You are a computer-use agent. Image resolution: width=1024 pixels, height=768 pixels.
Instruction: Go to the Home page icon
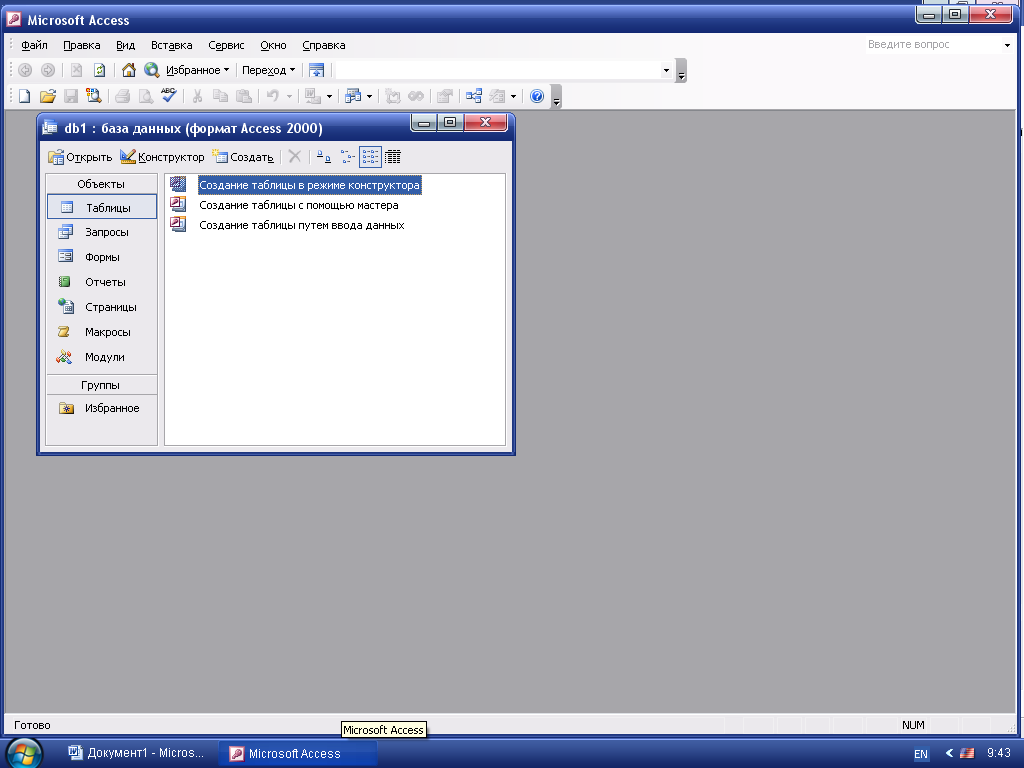129,70
